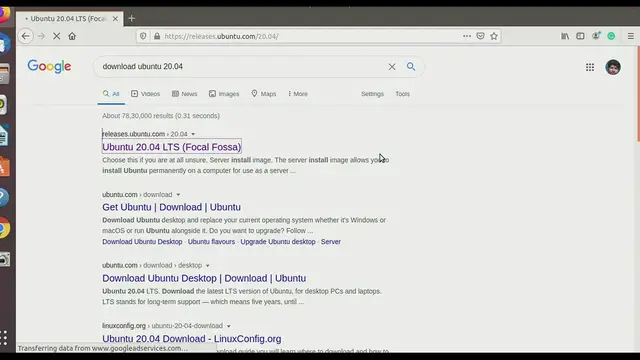Image resolution: width=640 pixels, height=360 pixels.
Task: Click the results count text
Action: 161,116
